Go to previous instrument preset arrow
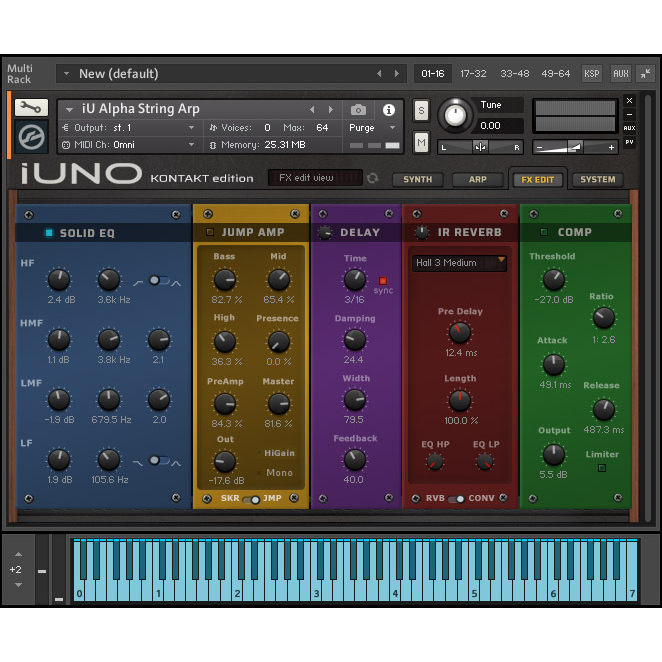Image resolution: width=662 pixels, height=662 pixels. (312, 110)
